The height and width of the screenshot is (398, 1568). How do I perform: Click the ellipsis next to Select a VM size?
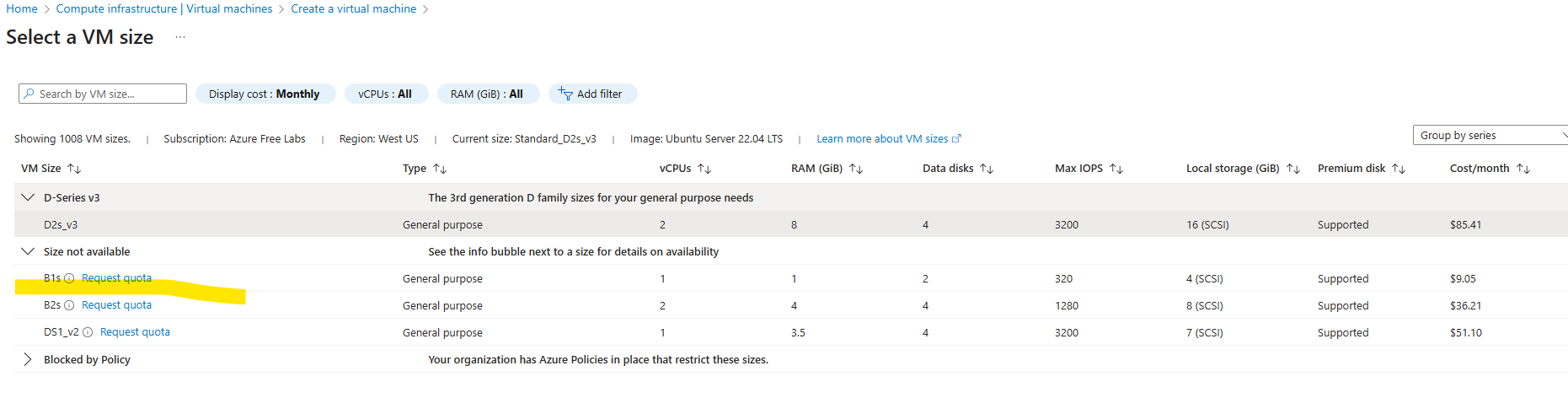(180, 37)
